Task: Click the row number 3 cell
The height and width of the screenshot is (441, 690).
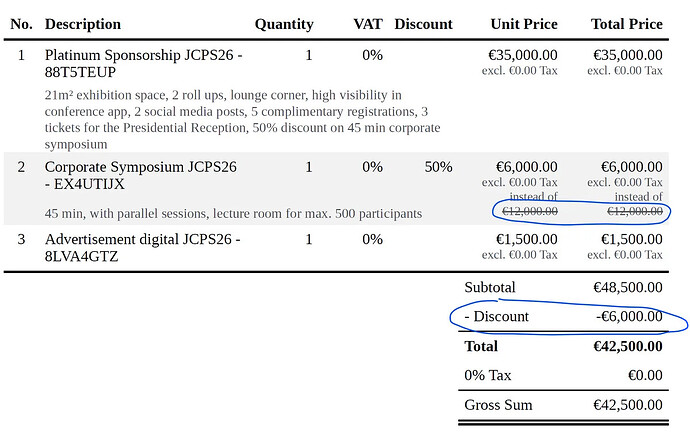Action: (x=22, y=239)
